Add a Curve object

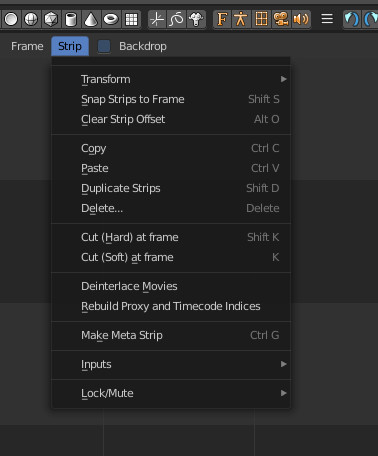pyautogui.click(x=177, y=19)
